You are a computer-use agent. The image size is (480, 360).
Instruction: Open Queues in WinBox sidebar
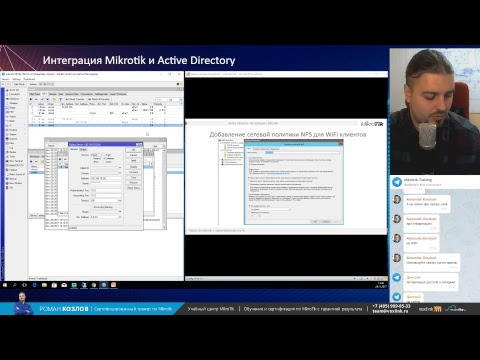[13, 139]
